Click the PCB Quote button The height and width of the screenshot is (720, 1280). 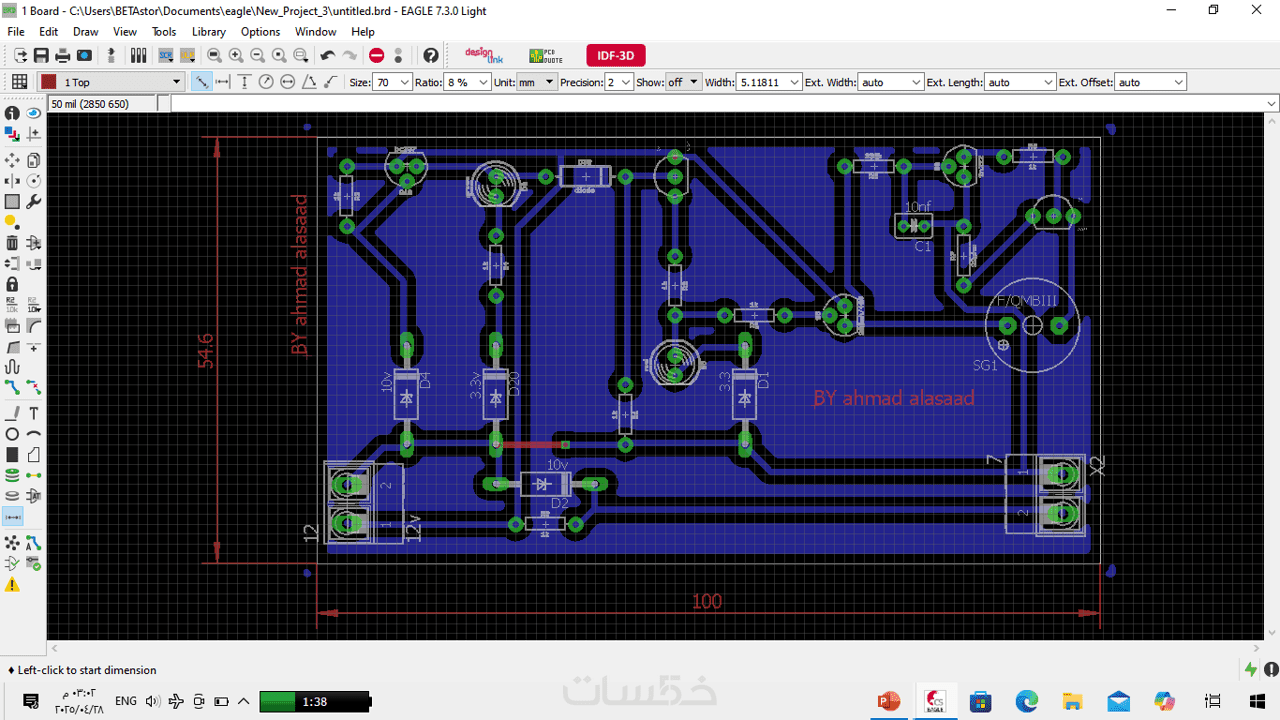[x=545, y=56]
